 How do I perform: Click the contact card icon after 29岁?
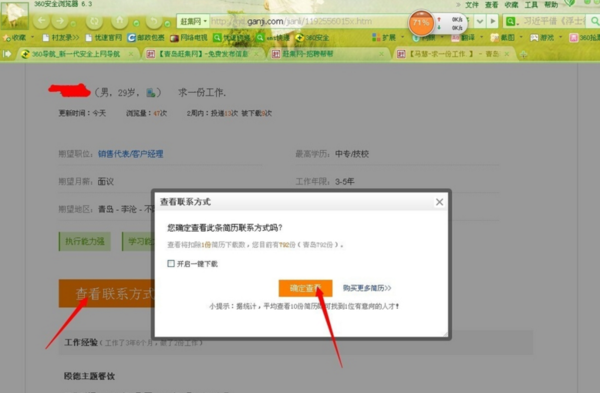click(151, 93)
